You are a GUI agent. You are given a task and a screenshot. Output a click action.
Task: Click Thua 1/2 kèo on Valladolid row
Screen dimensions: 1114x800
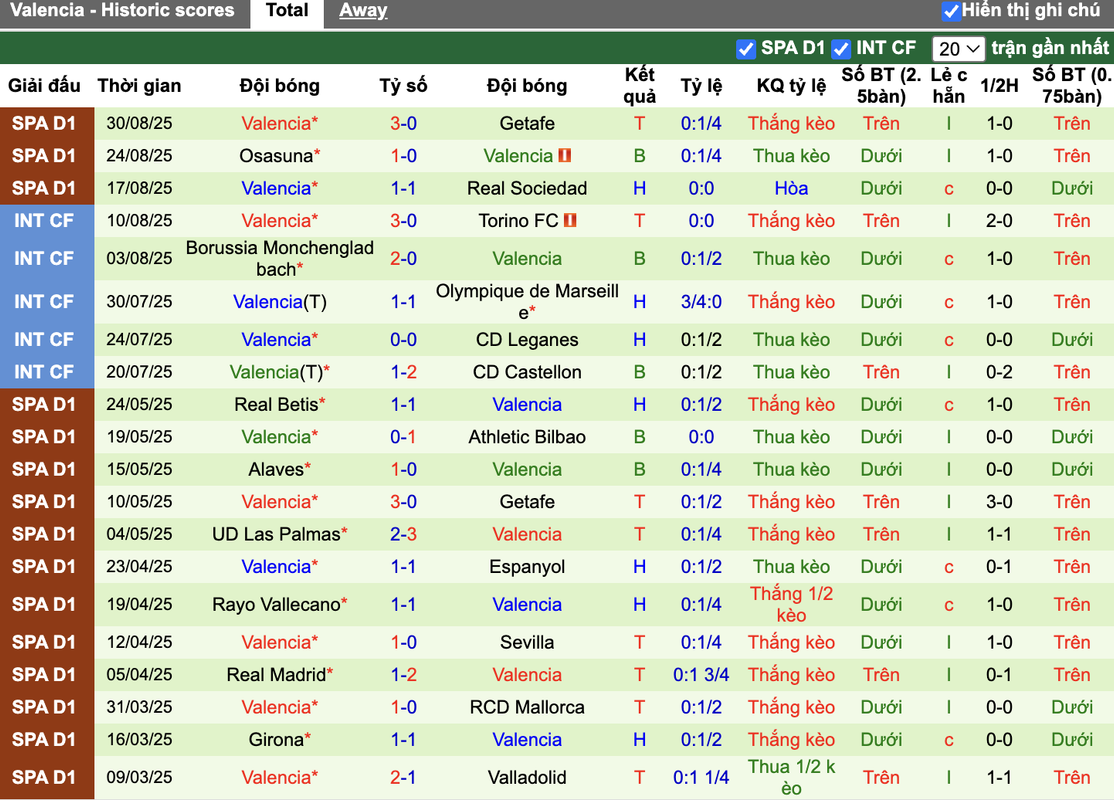(x=791, y=778)
